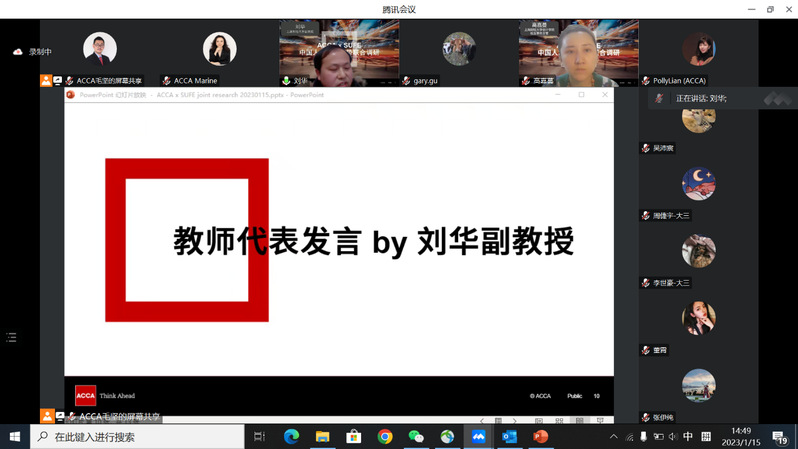Toggle the 中 input method indicator
This screenshot has width=798, height=449.
pos(688,437)
